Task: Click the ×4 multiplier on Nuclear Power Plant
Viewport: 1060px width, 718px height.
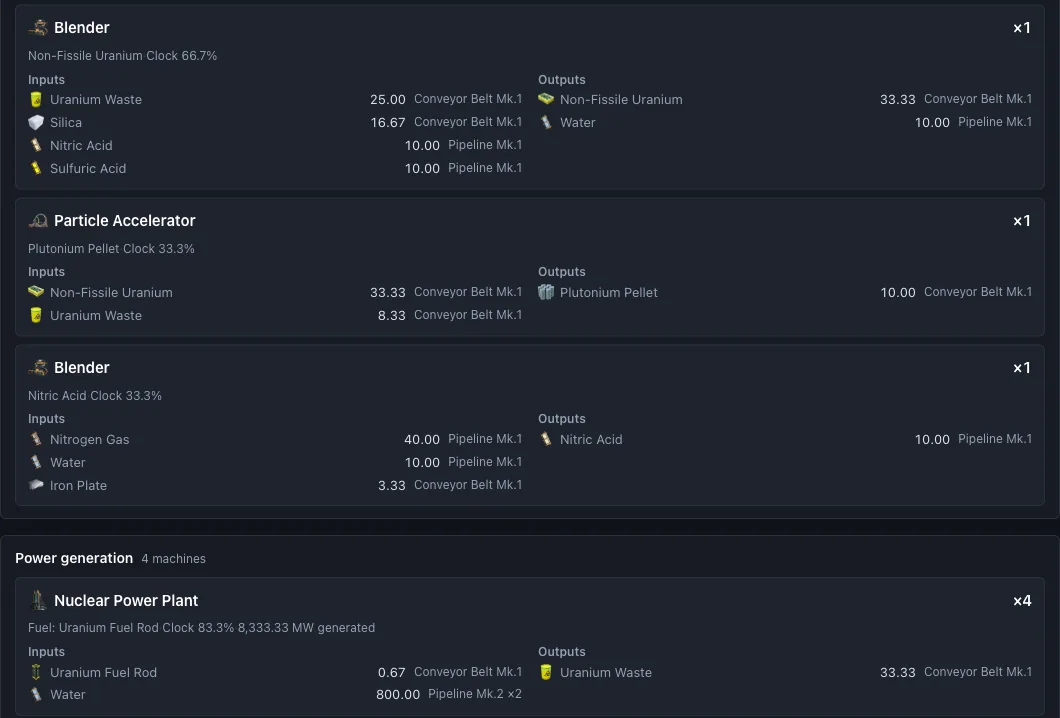Action: [x=1022, y=601]
